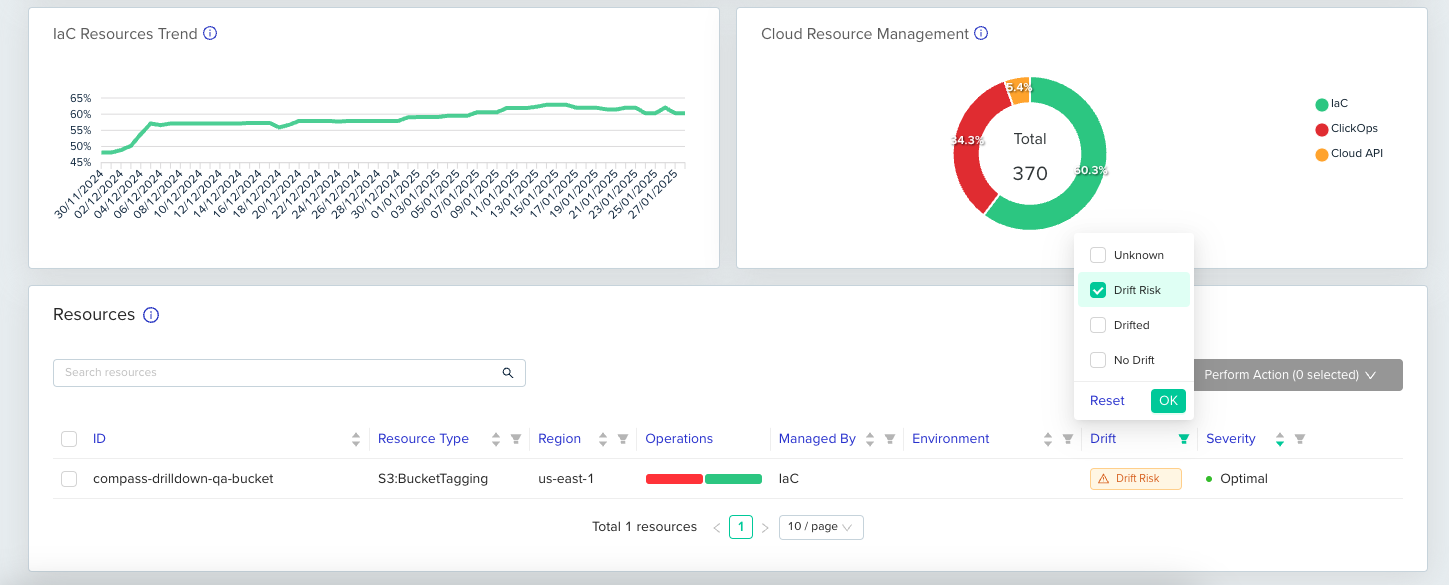Open the Severity filter icon

(x=1300, y=439)
